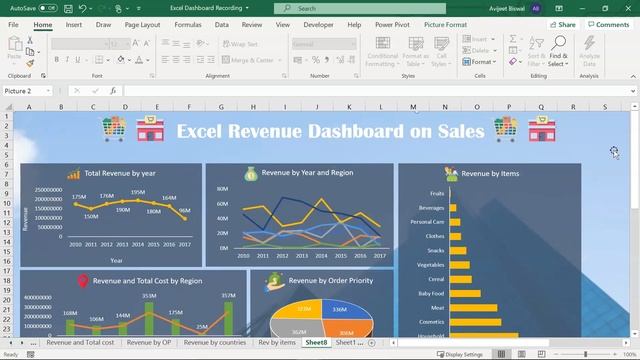Open the File menu
The height and width of the screenshot is (360, 640).
pyautogui.click(x=13, y=25)
